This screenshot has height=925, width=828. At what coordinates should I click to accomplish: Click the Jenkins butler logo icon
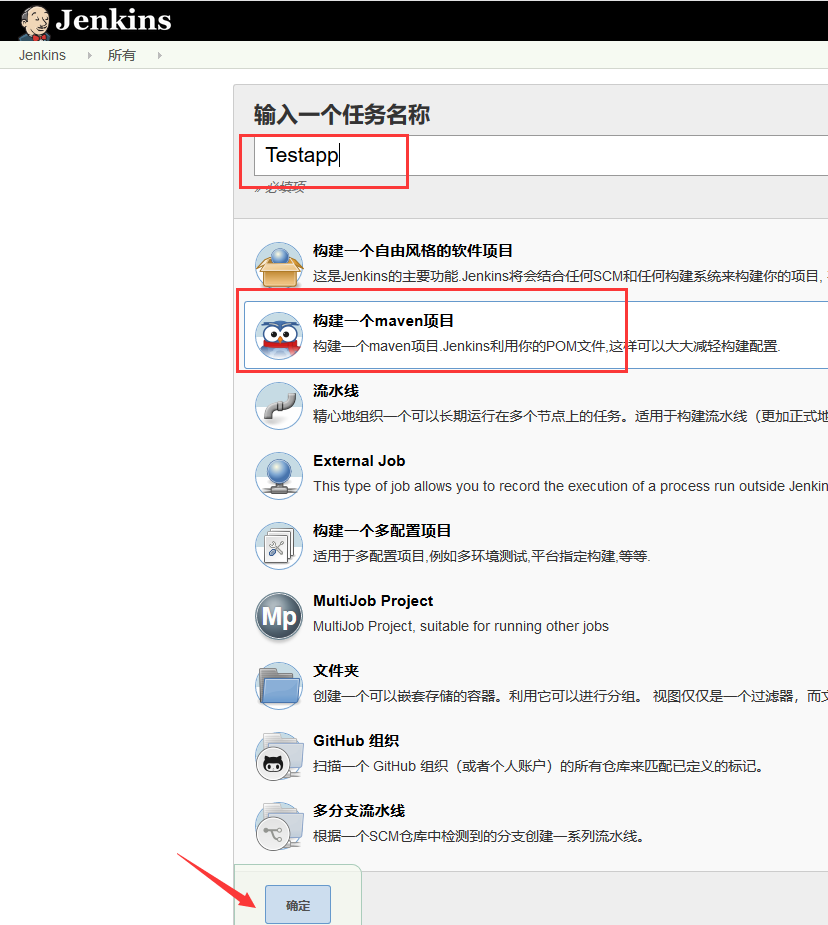click(x=35, y=22)
